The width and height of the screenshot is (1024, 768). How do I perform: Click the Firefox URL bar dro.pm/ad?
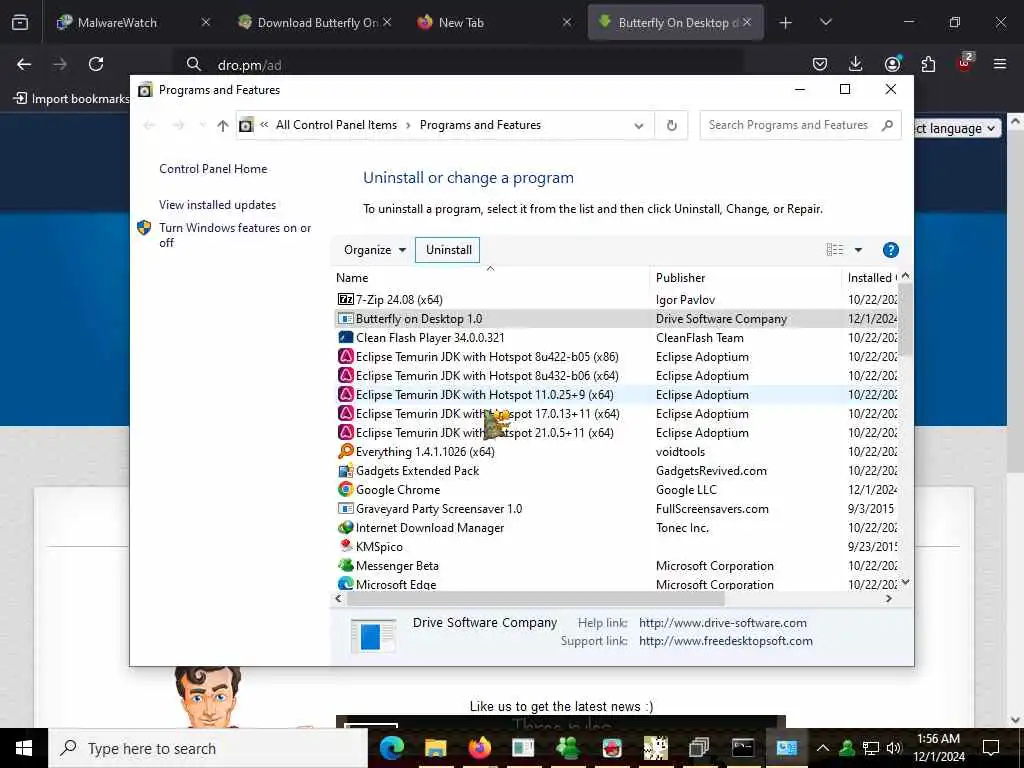point(457,64)
